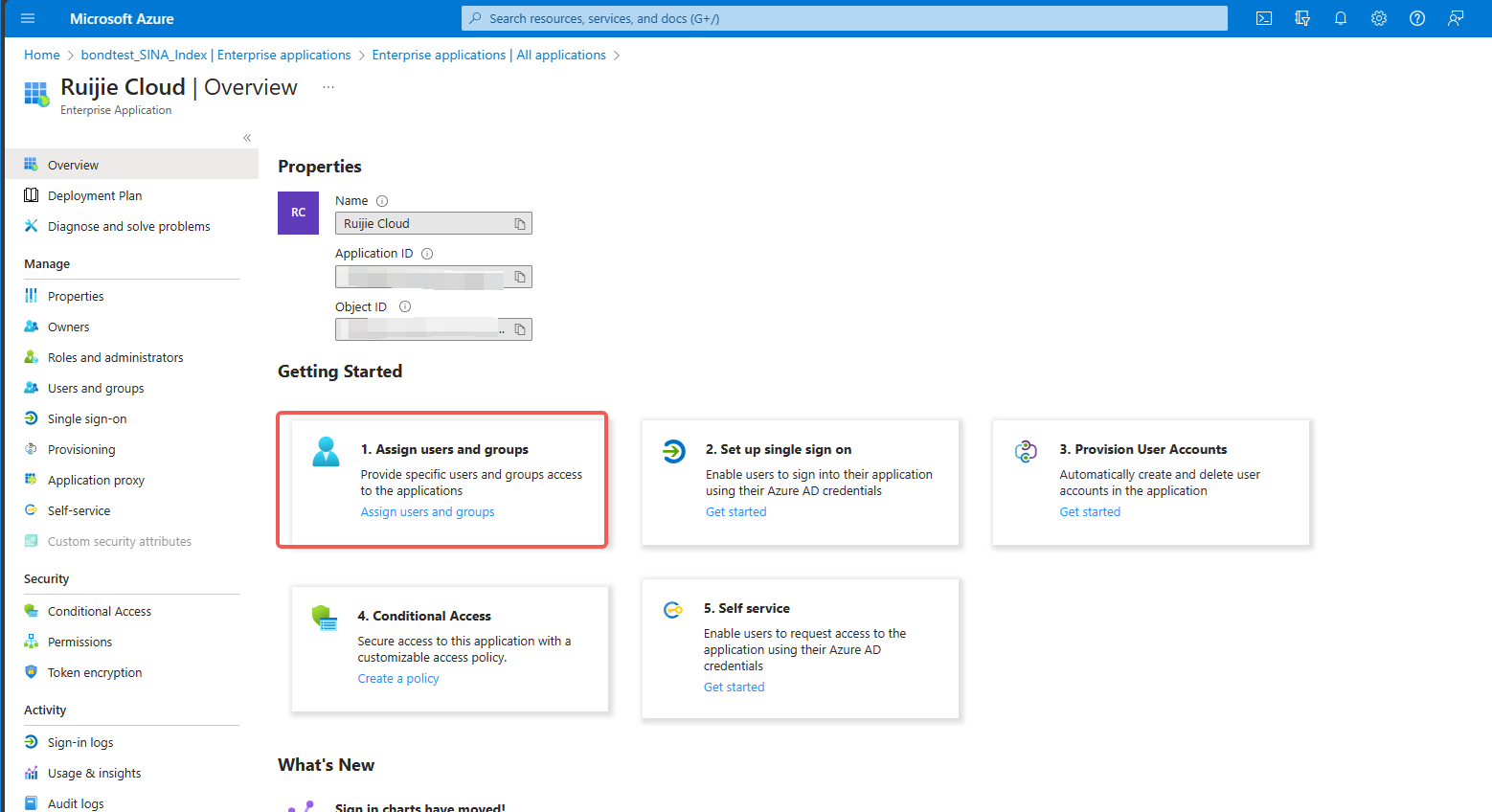Image resolution: width=1492 pixels, height=812 pixels.
Task: Collapse the left sidebar navigation pane
Action: point(247,138)
